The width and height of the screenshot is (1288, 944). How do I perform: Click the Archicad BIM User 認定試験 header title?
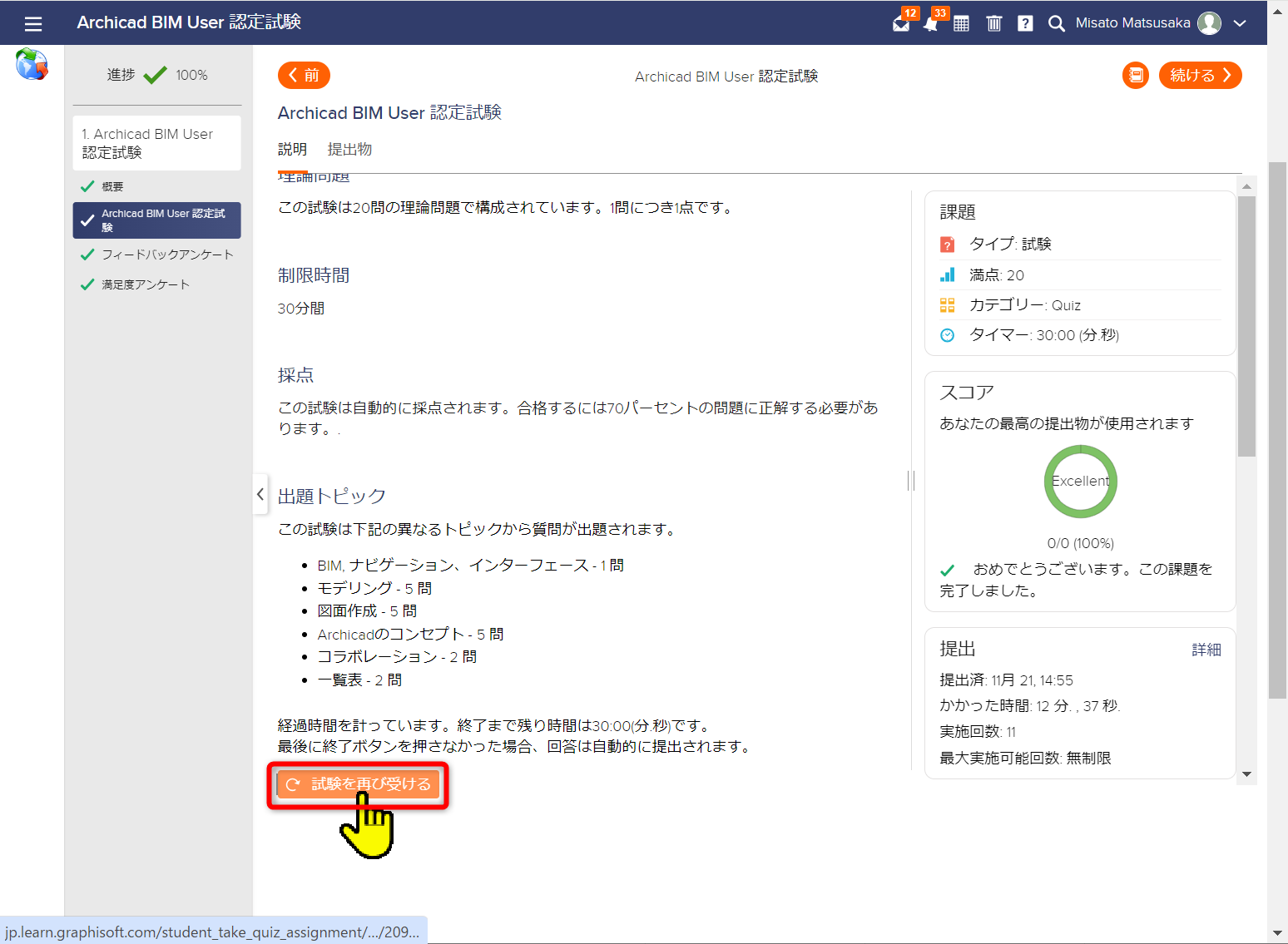(189, 22)
